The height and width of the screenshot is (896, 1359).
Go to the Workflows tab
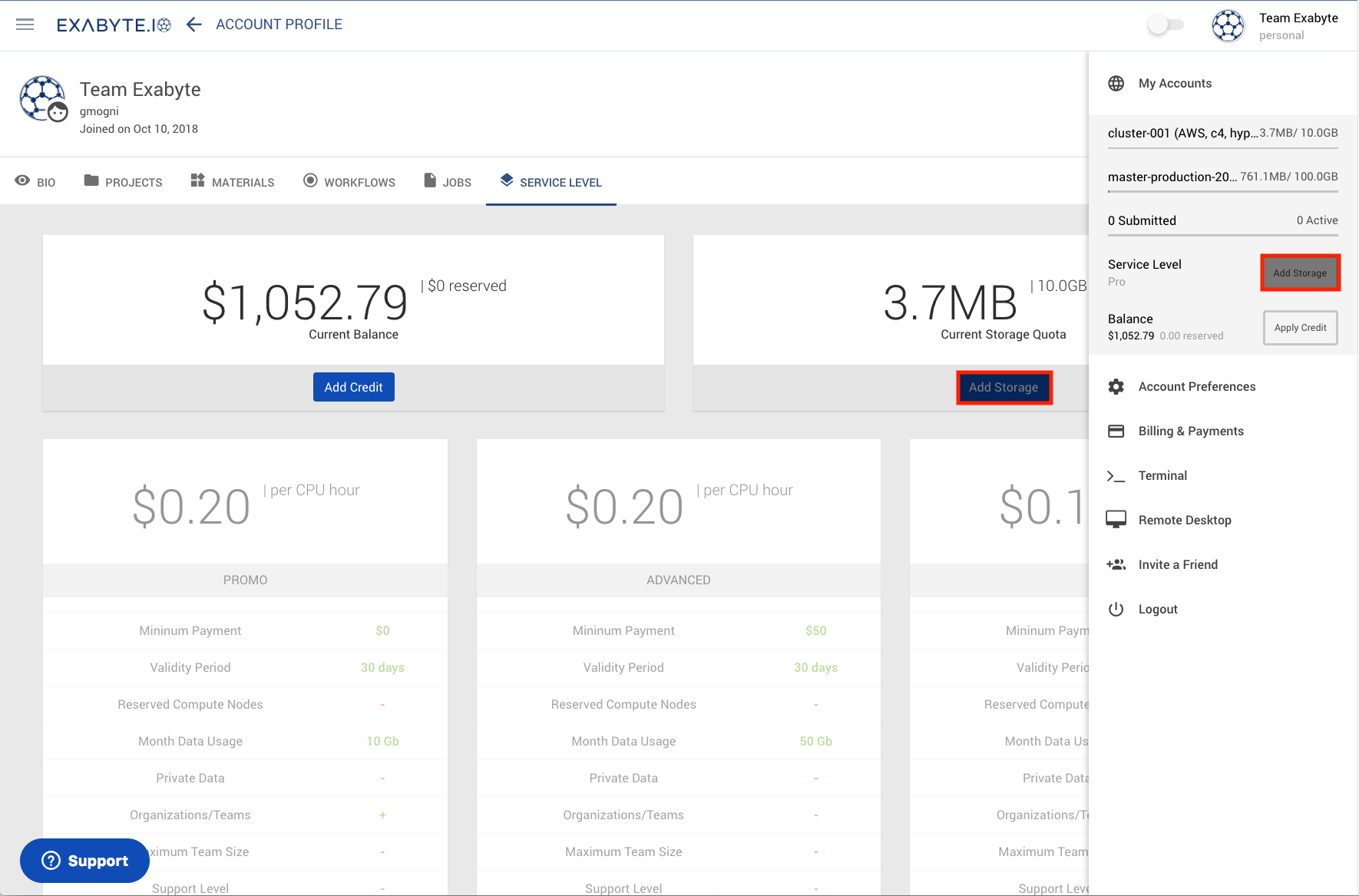point(349,182)
